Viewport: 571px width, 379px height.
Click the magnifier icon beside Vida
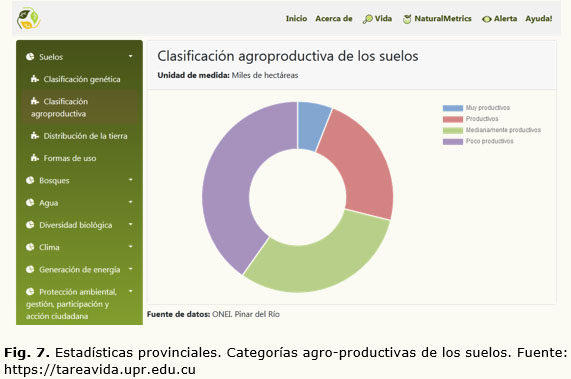pyautogui.click(x=368, y=19)
